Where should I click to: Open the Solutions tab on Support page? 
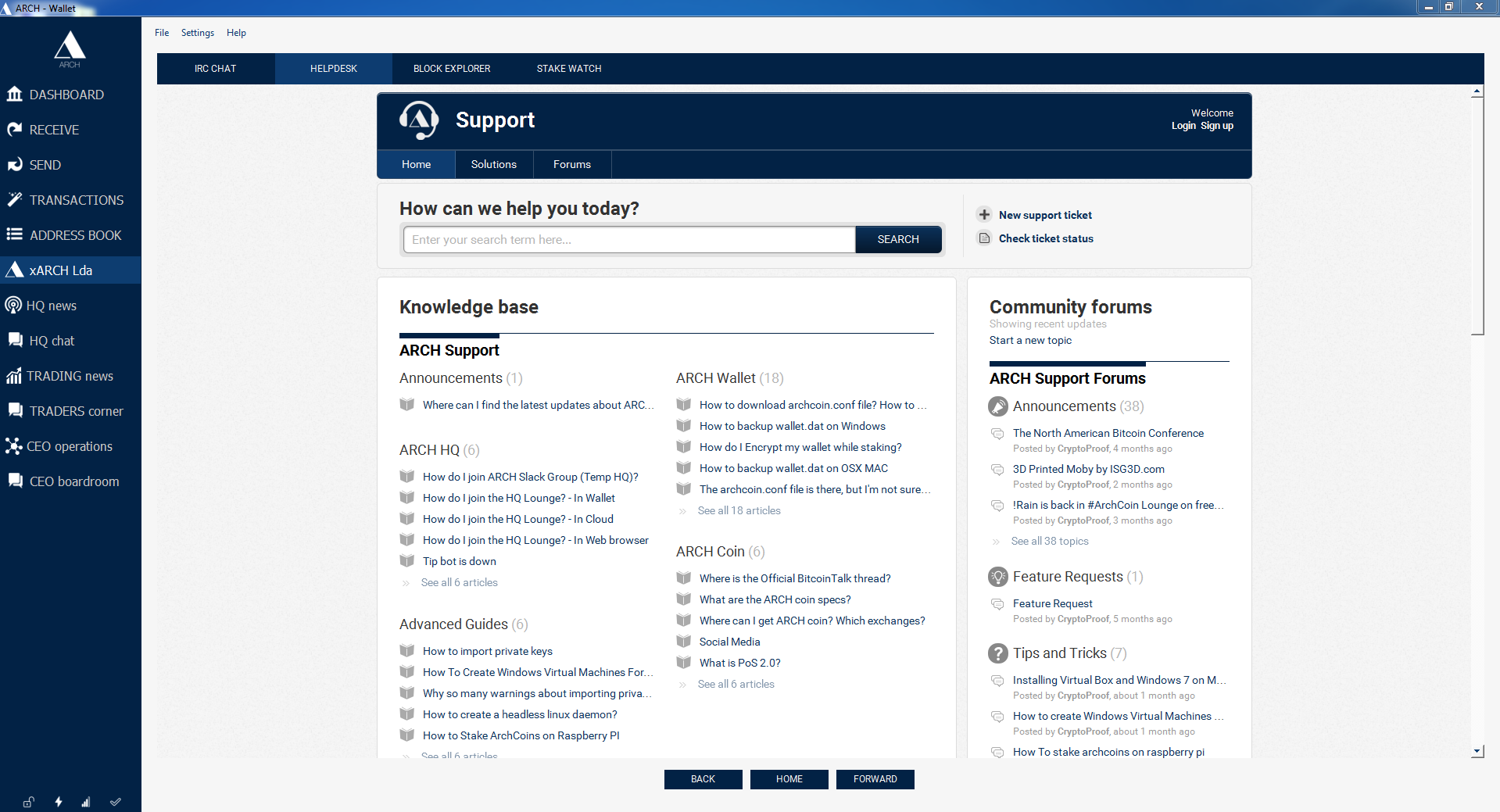[494, 164]
